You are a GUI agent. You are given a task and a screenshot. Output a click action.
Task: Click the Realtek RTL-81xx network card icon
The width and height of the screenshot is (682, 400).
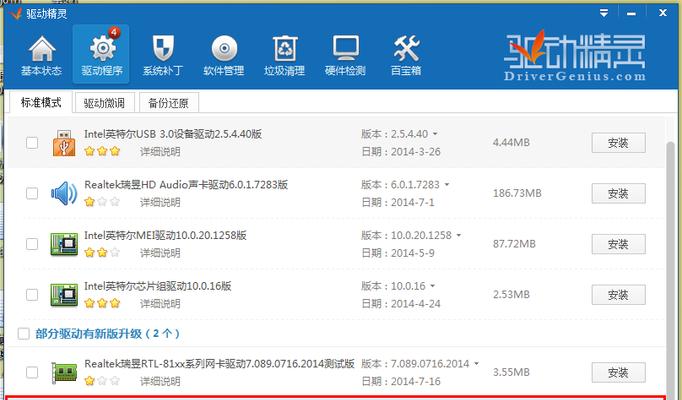64,373
